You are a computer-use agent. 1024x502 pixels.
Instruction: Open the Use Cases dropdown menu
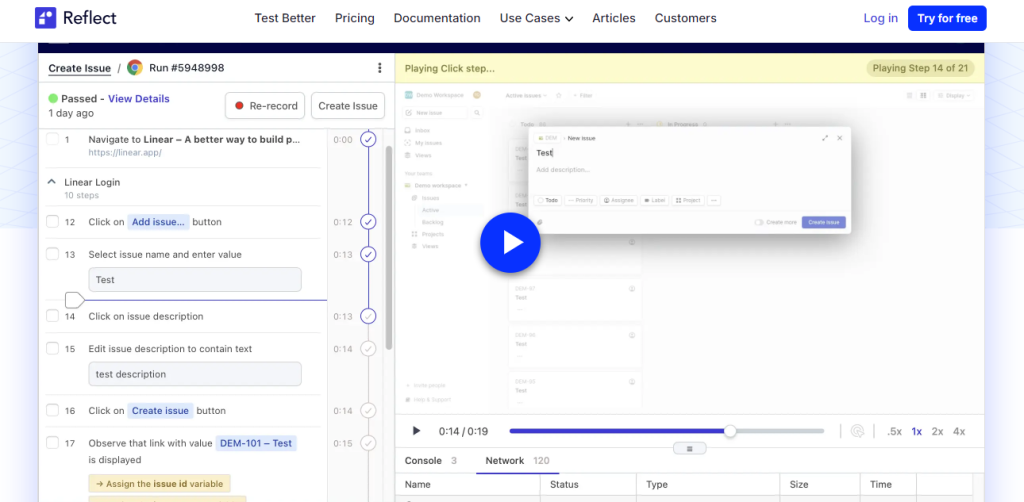536,18
